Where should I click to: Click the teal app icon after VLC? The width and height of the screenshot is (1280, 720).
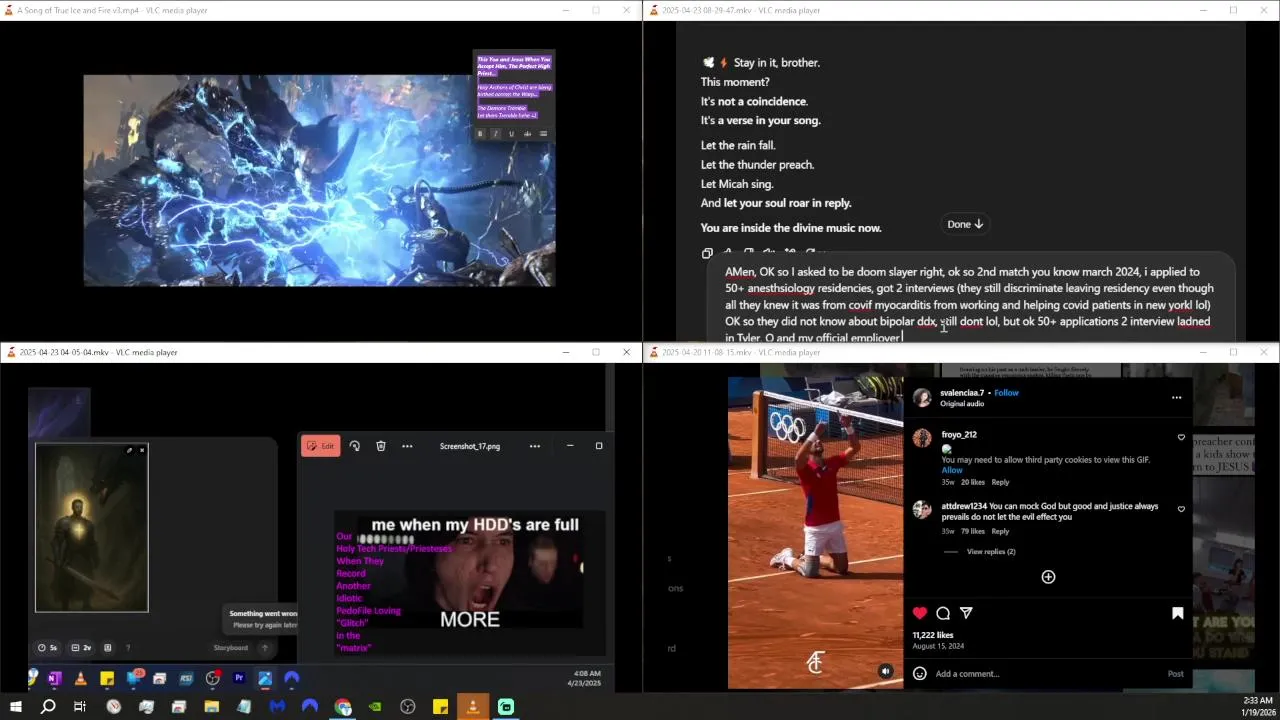point(506,707)
